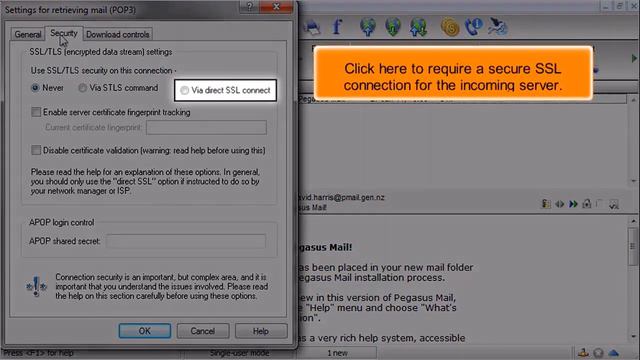Click the winged Pegasus horse toolbar icon
Screen dimensions: 640x360
pyautogui.click(x=498, y=27)
